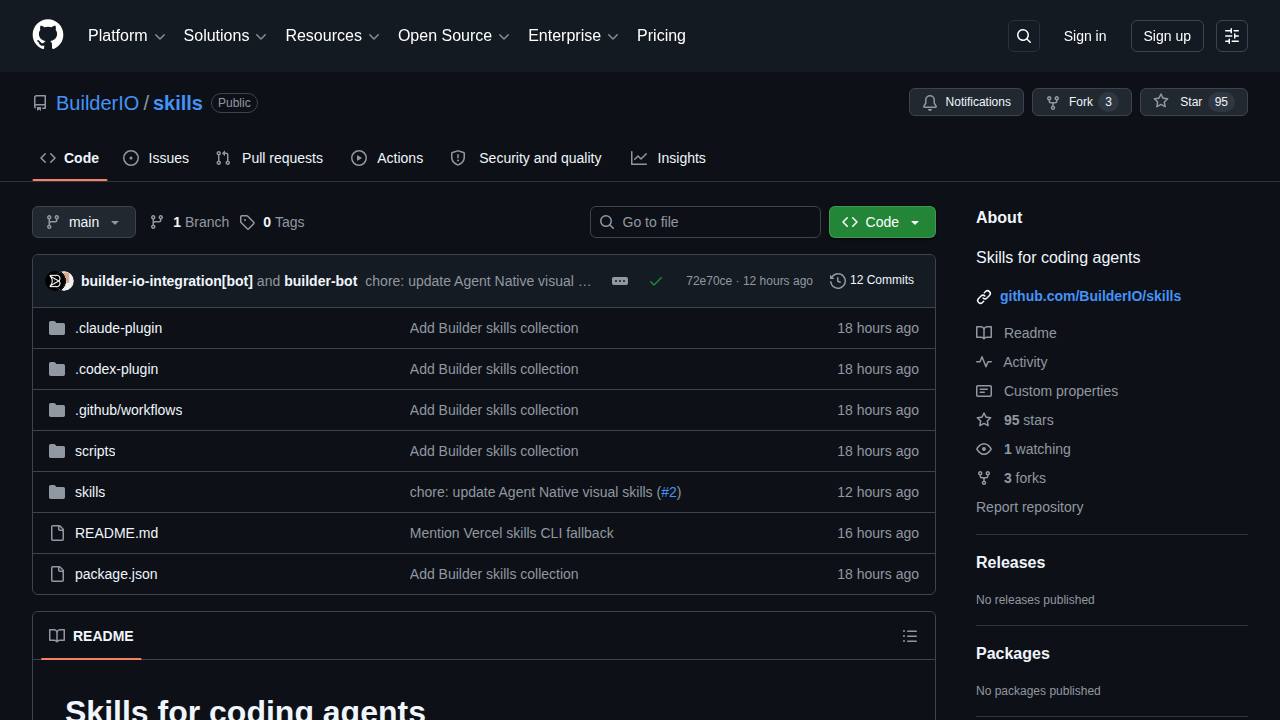Click the Go to file search field
Image resolution: width=1280 pixels, height=720 pixels.
705,222
